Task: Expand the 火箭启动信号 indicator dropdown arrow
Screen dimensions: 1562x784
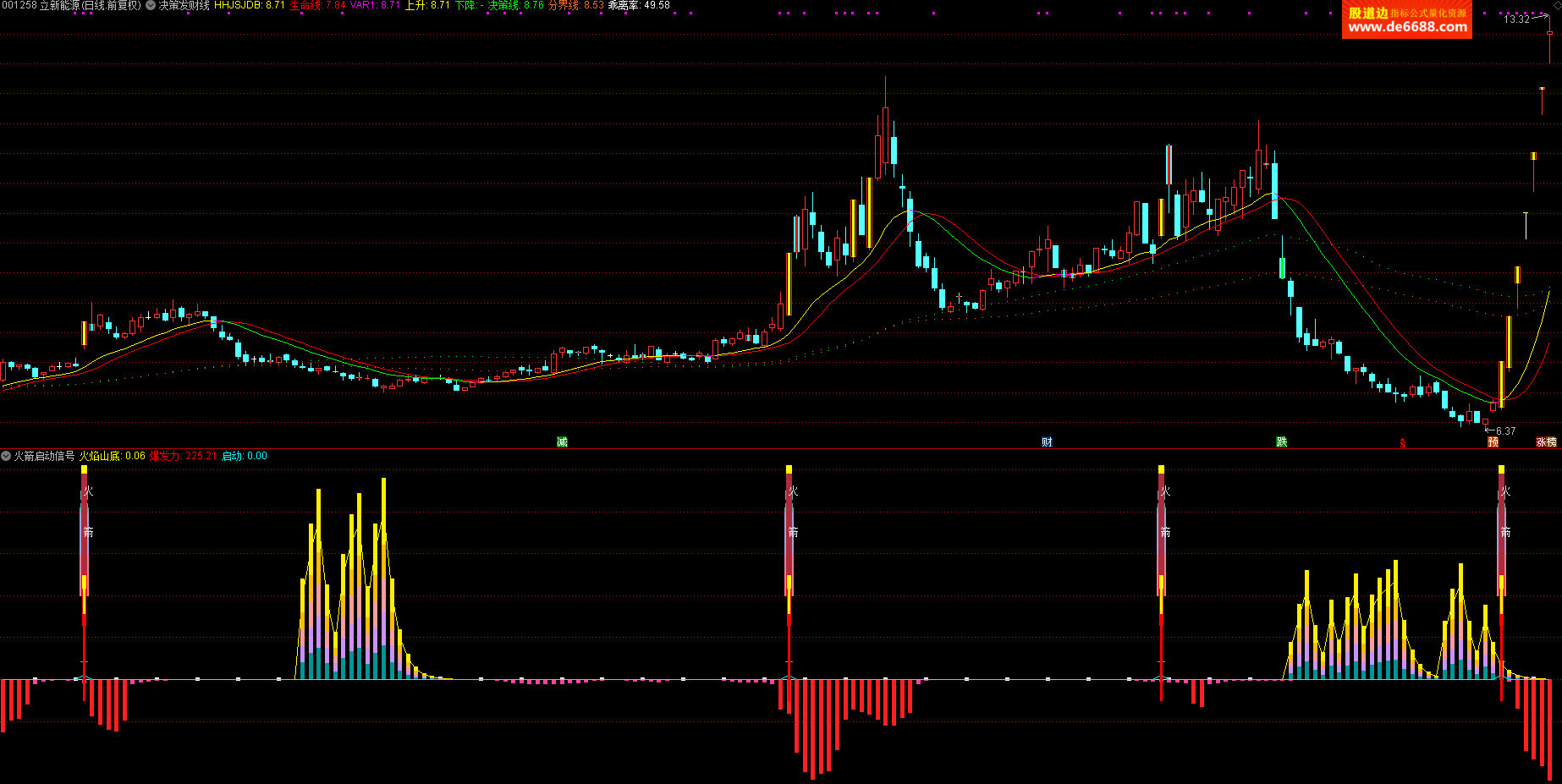Action: [x=6, y=456]
